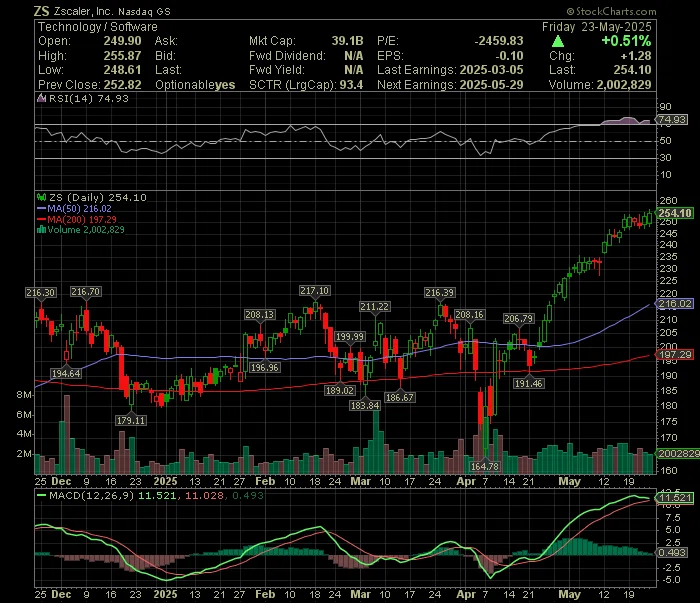Viewport: 700px width, 603px height.
Task: Click the 211.22 price peak label
Action: (x=375, y=307)
